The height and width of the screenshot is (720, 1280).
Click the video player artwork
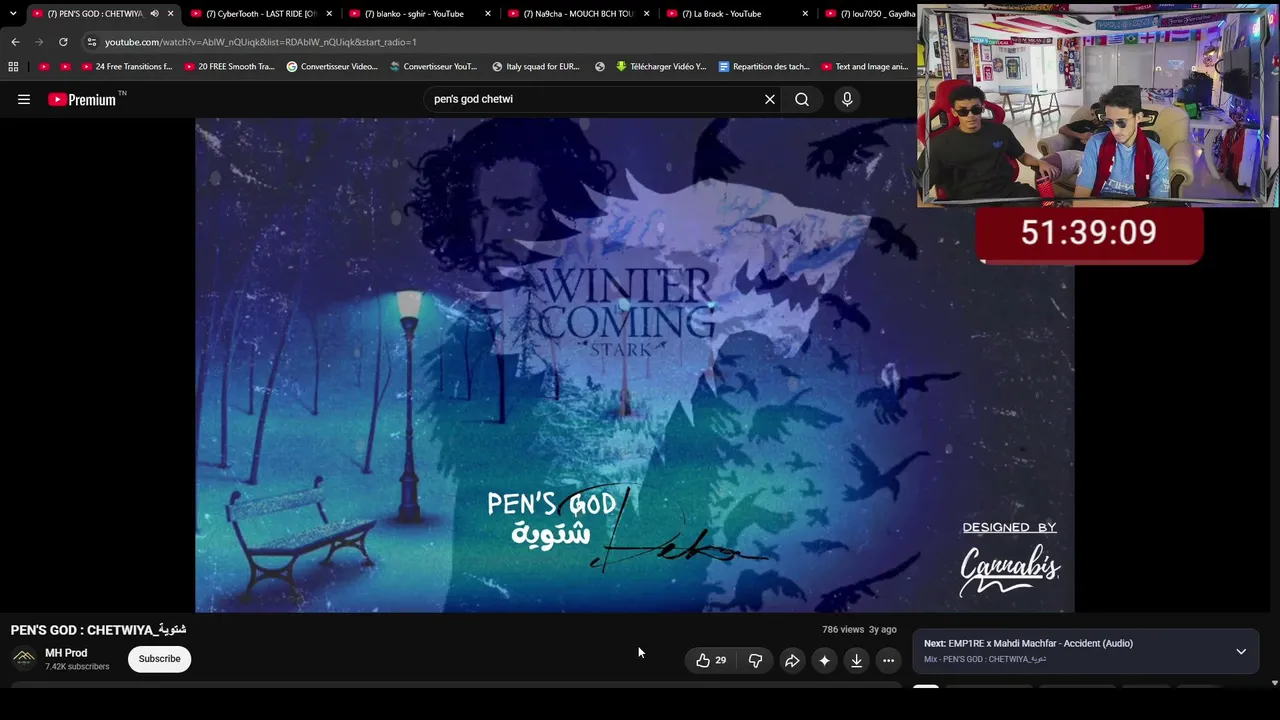pos(635,365)
